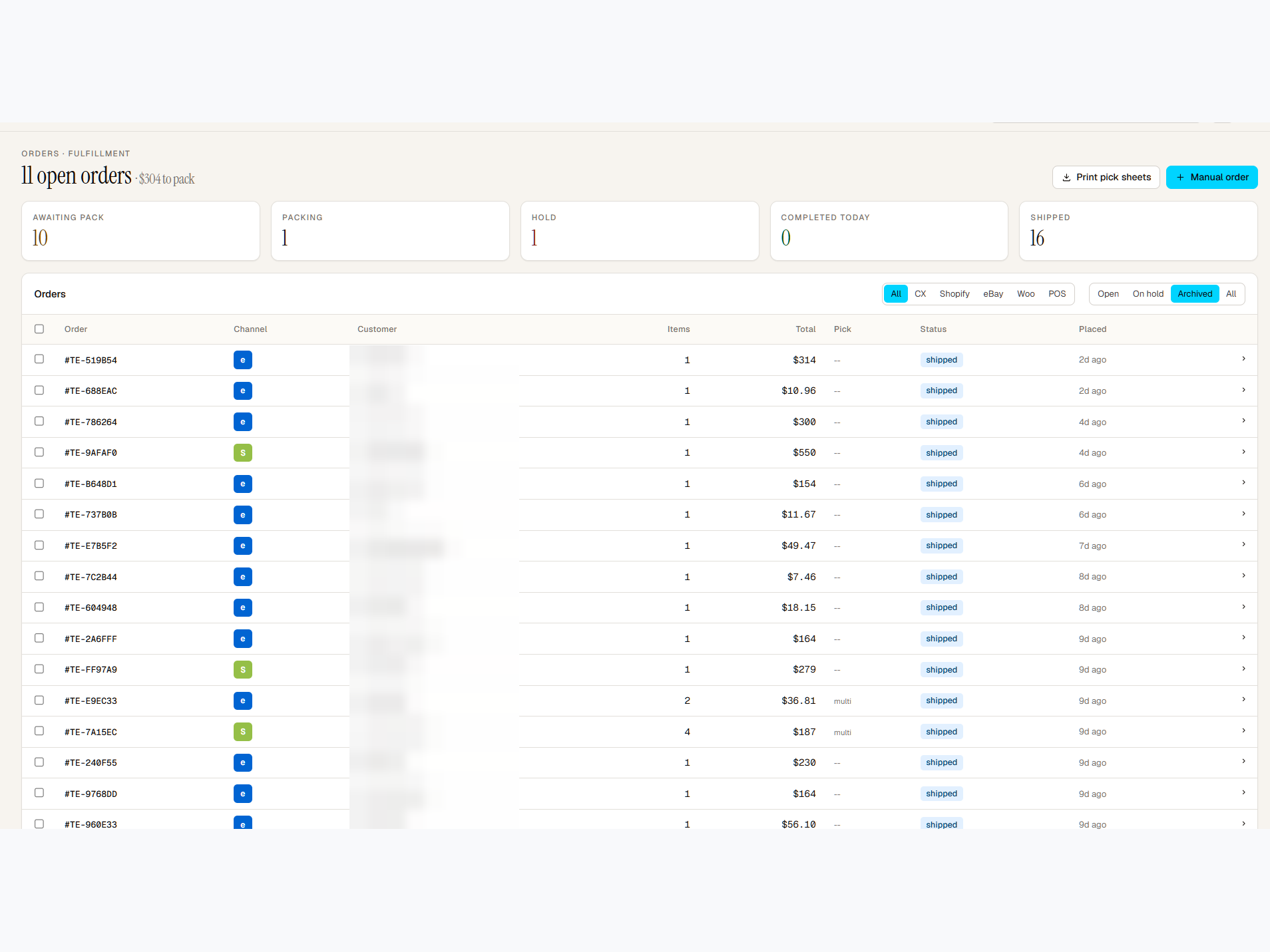
Task: Select the All statuses filter
Action: tap(1231, 294)
